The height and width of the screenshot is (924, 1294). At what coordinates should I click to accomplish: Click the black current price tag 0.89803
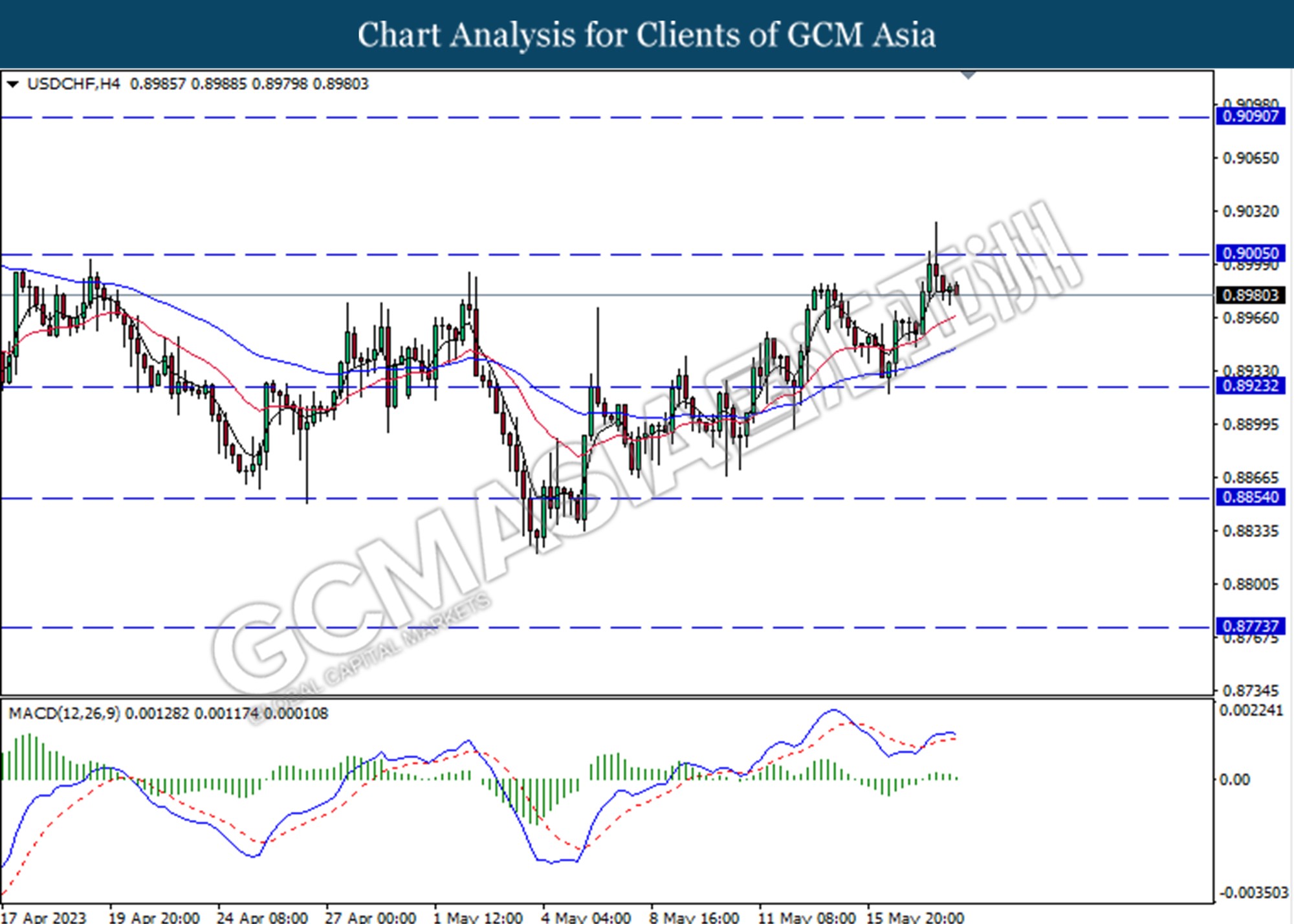tap(1251, 295)
